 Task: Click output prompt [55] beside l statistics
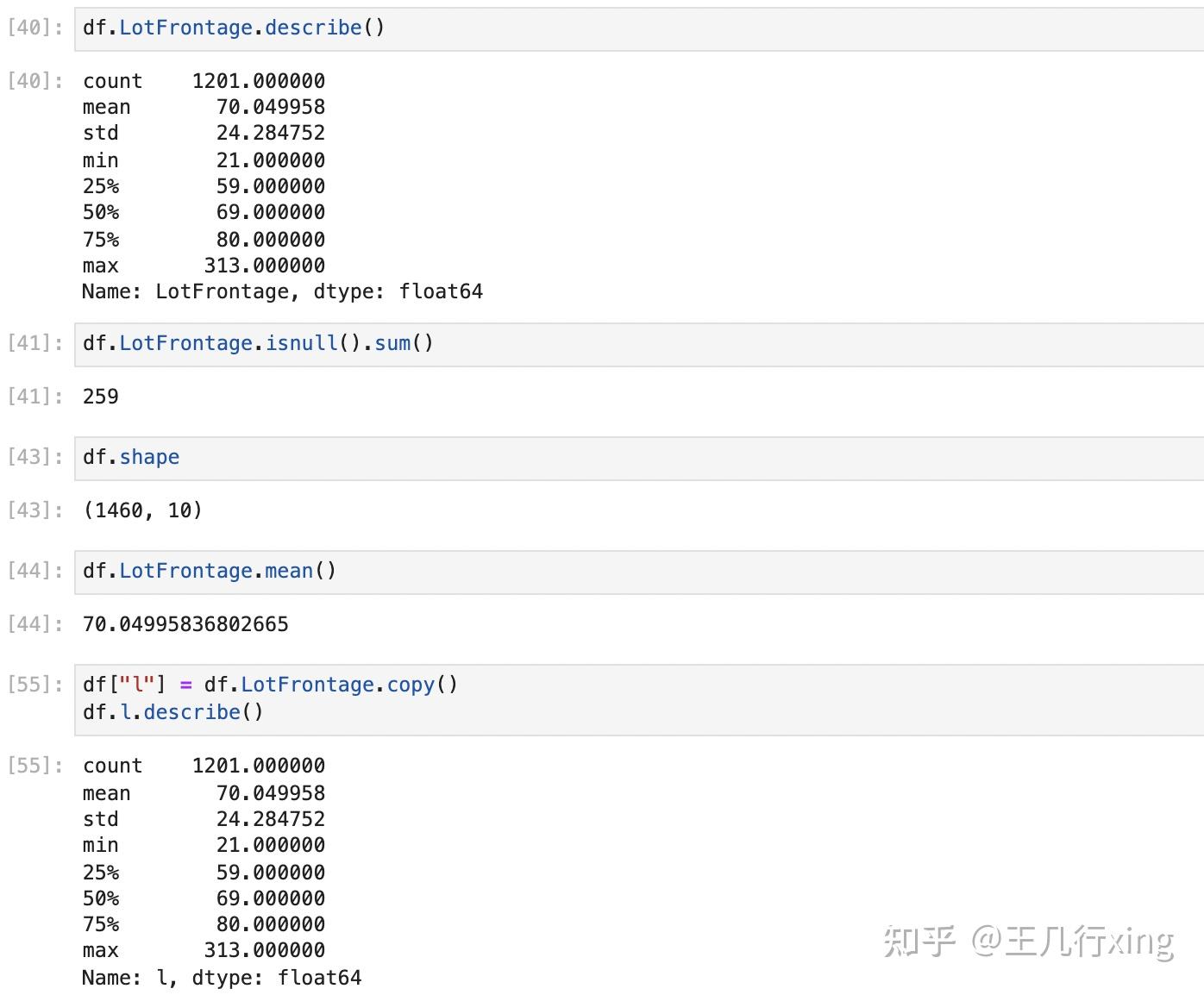point(35,767)
